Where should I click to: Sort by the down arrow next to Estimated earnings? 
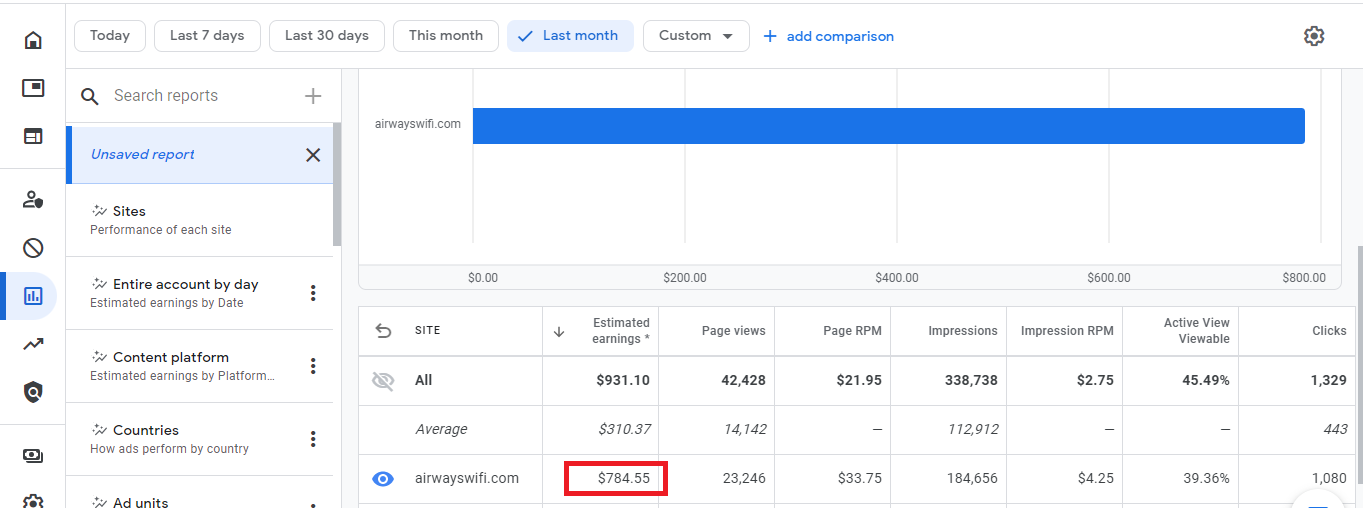pos(559,331)
